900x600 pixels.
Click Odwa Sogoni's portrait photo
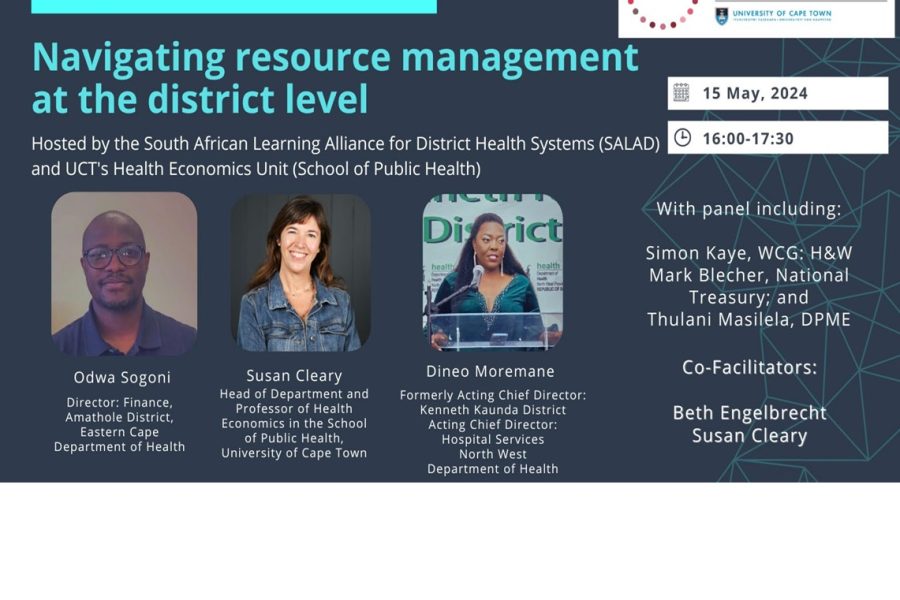coord(124,274)
